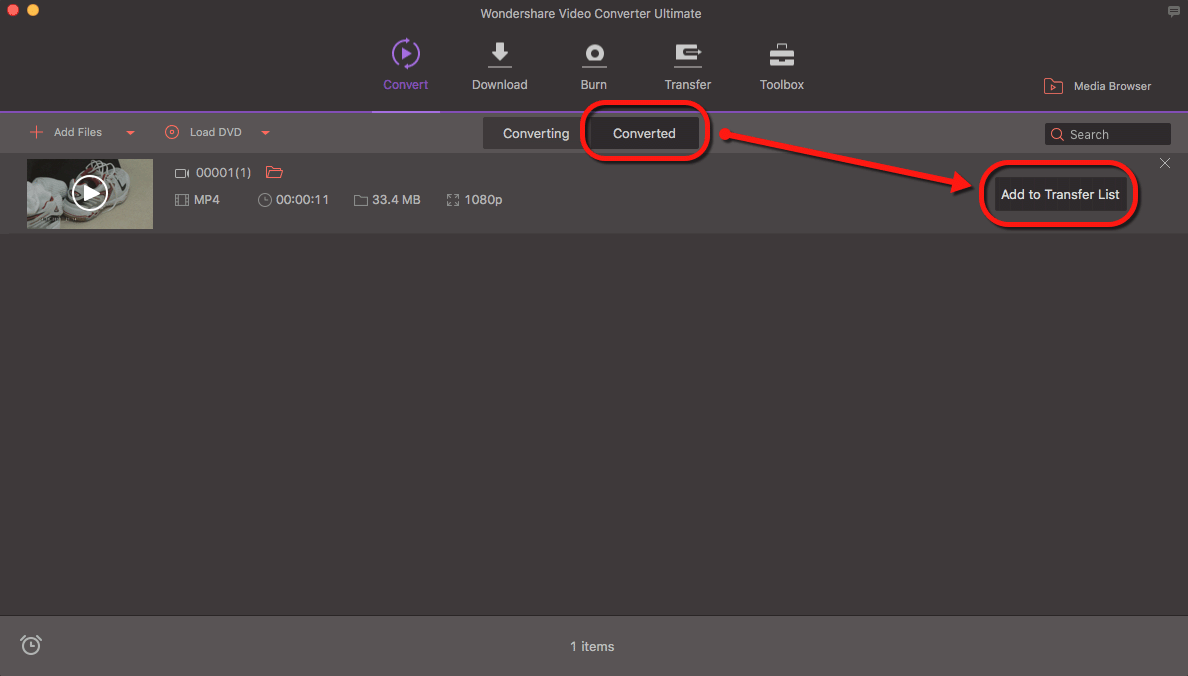The image size is (1188, 676).
Task: Open the Toolbox section
Action: [x=782, y=65]
